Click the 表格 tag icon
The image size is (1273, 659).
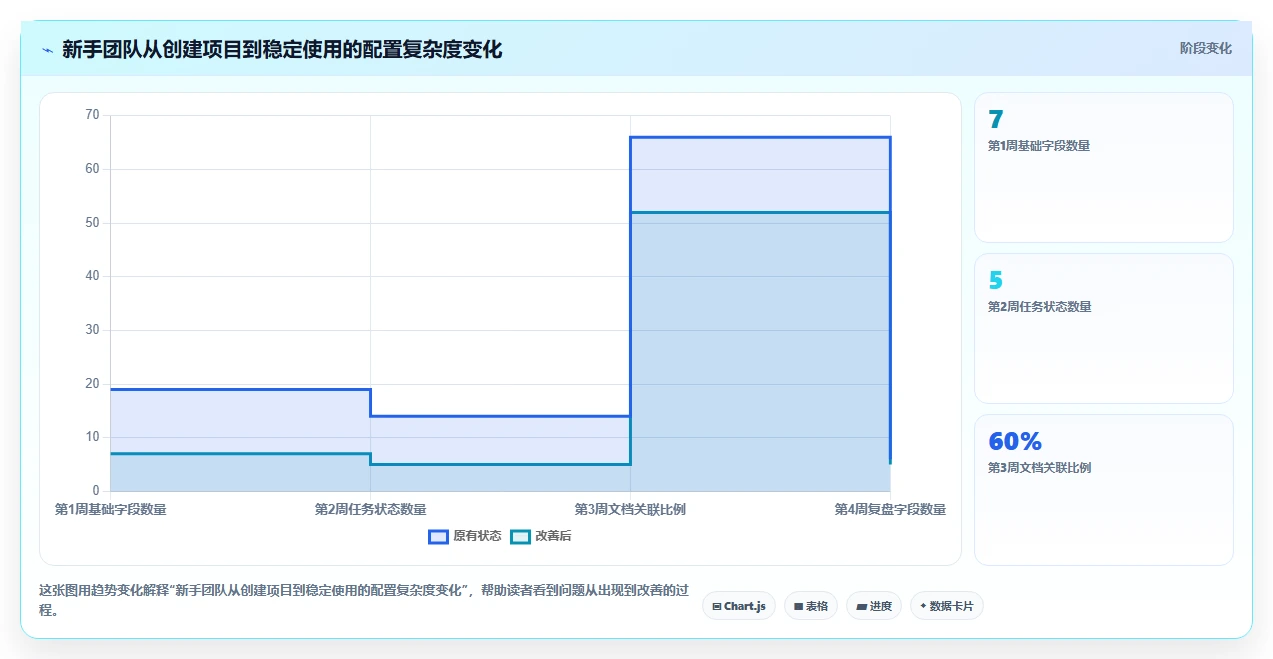coord(799,606)
